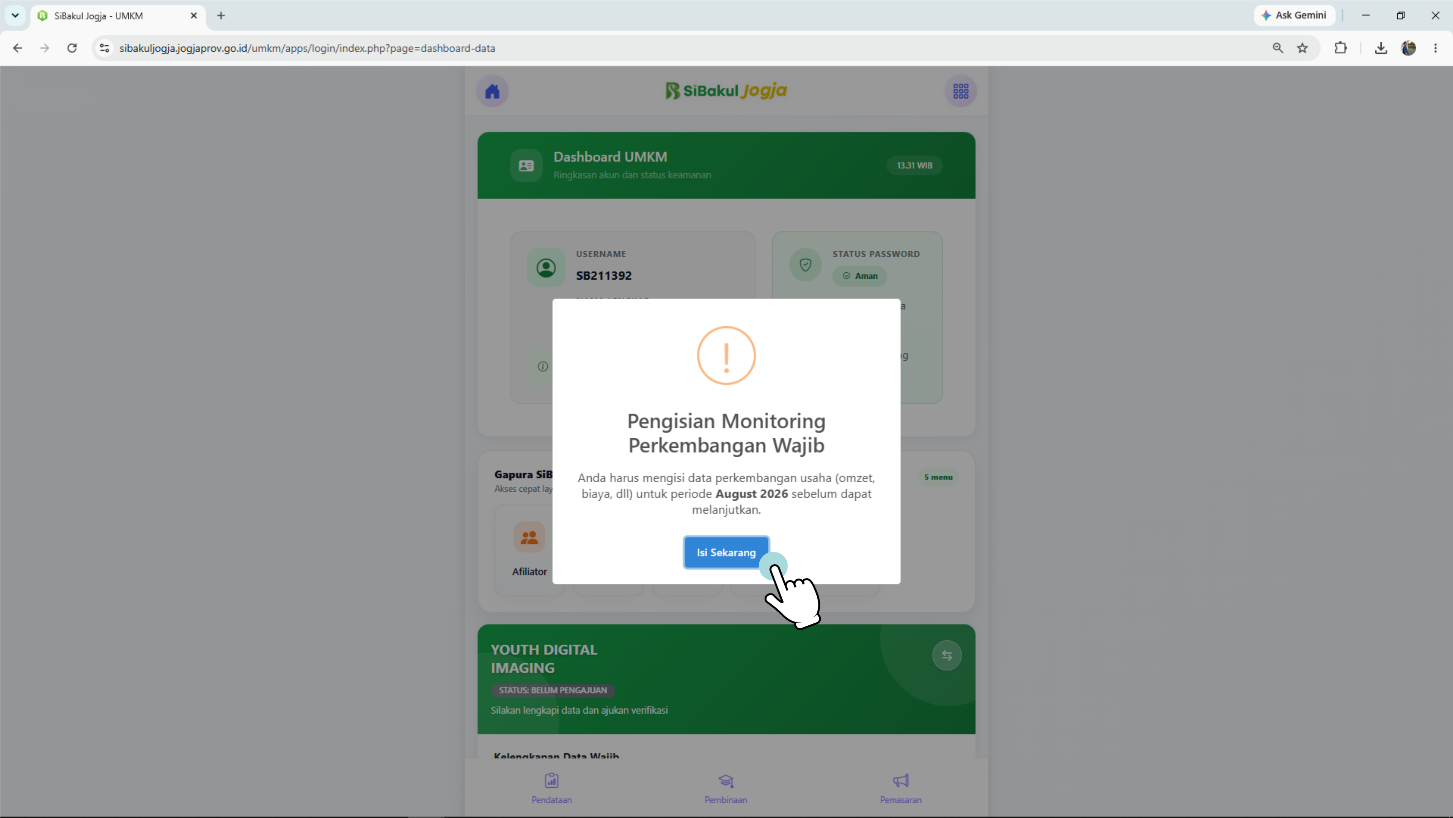Bookmark this page with the star icon
The image size is (1453, 818).
[x=1302, y=48]
